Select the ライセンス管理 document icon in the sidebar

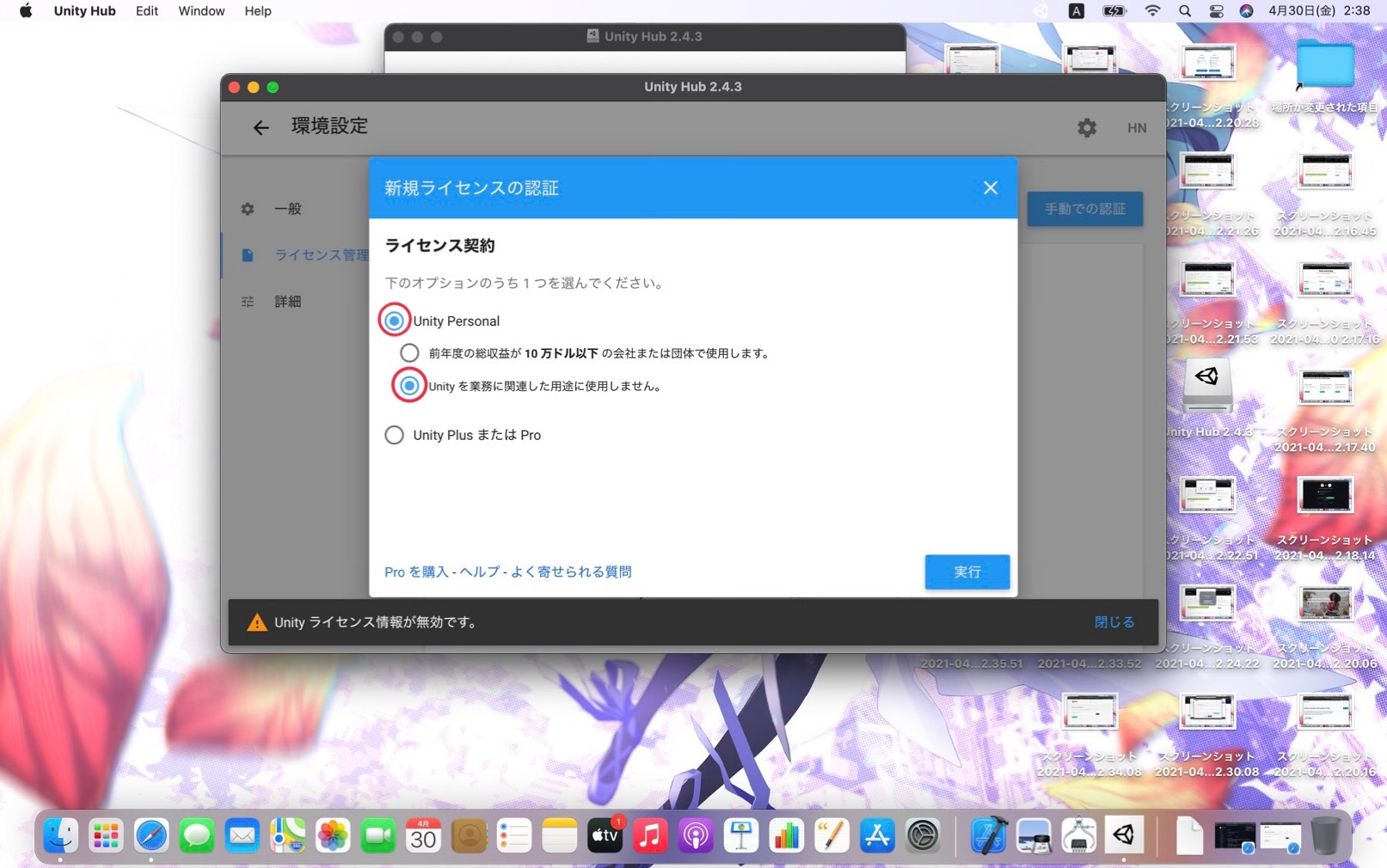click(248, 255)
